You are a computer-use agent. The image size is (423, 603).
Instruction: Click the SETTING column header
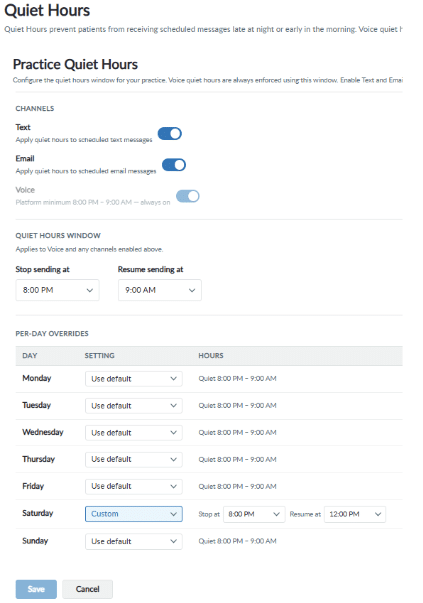pyautogui.click(x=100, y=356)
